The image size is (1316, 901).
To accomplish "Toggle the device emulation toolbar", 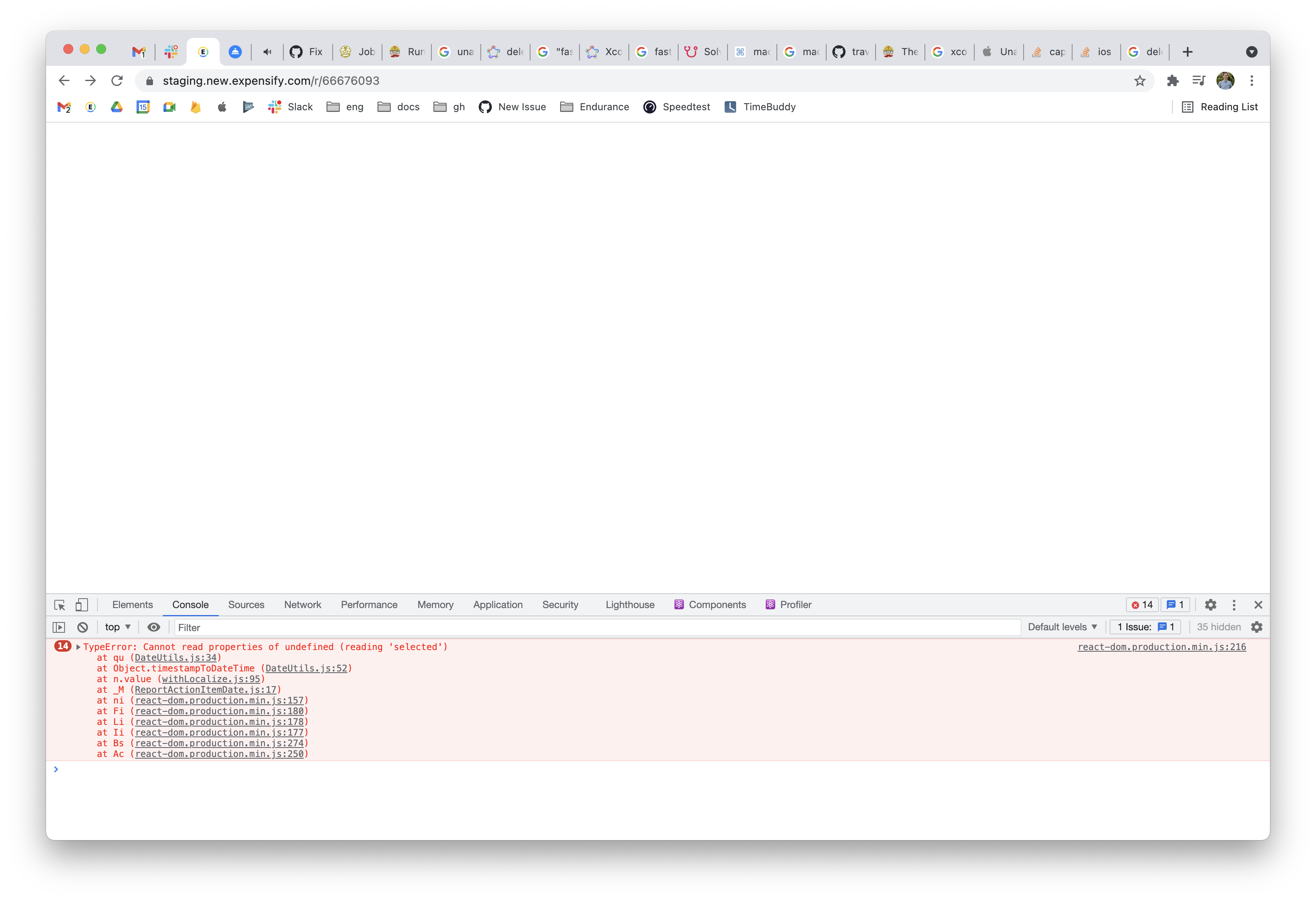I will (81, 605).
